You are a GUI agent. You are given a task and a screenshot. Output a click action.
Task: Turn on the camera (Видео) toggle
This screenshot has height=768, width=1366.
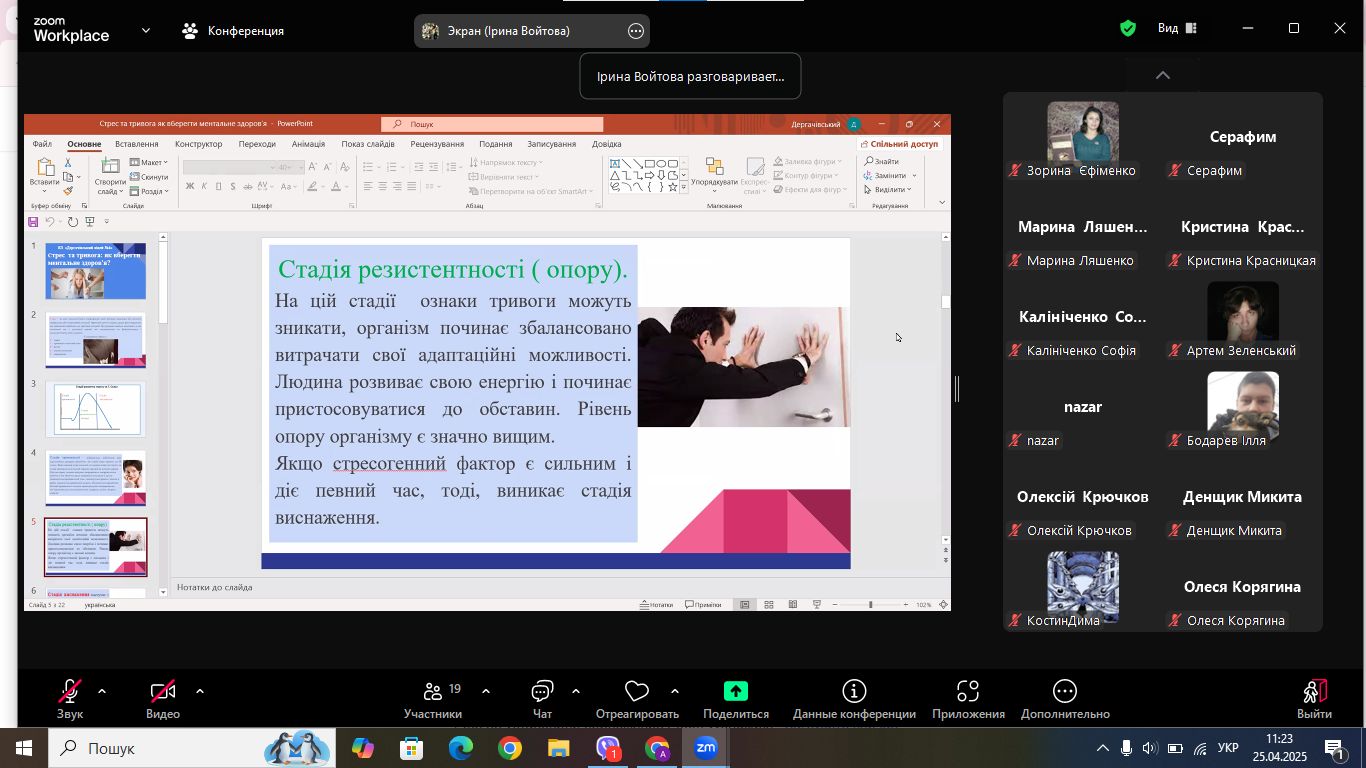point(162,691)
